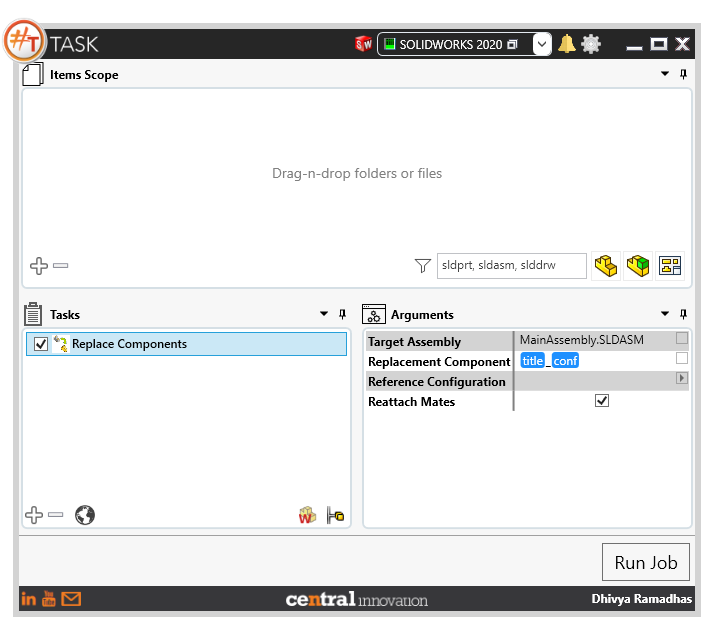Click the assemblies filter green cube icon
This screenshot has width=721, height=638.
(x=638, y=266)
